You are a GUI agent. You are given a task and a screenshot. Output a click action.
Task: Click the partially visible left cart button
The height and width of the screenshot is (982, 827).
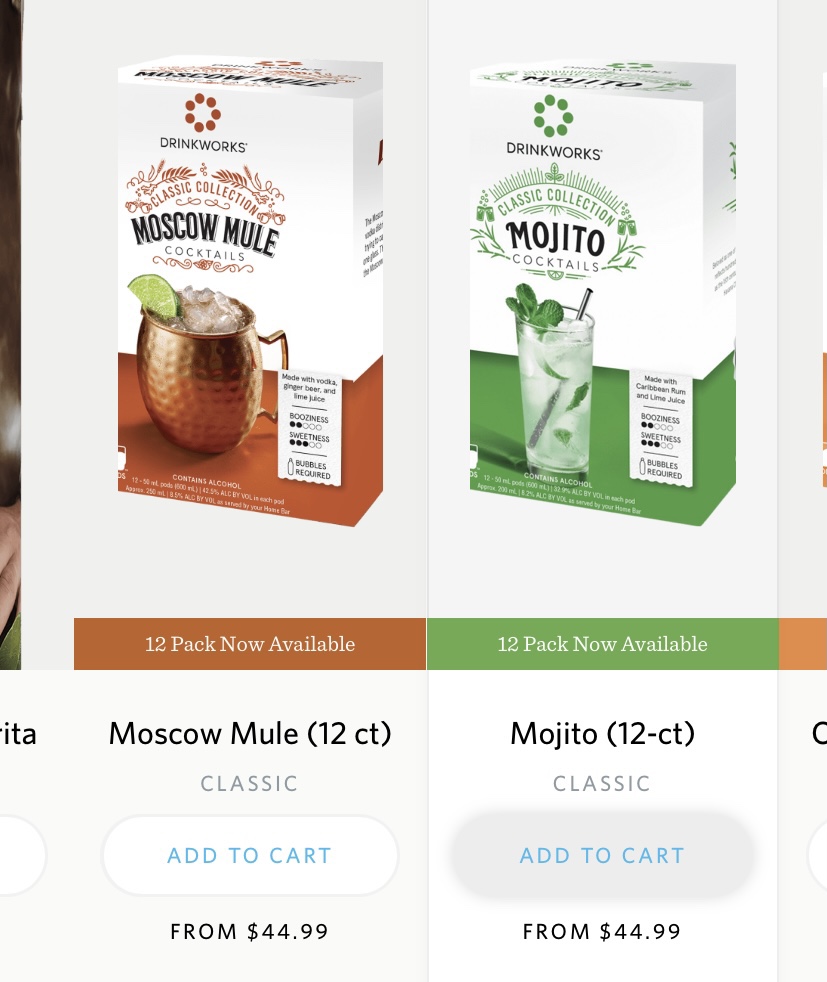coord(22,855)
